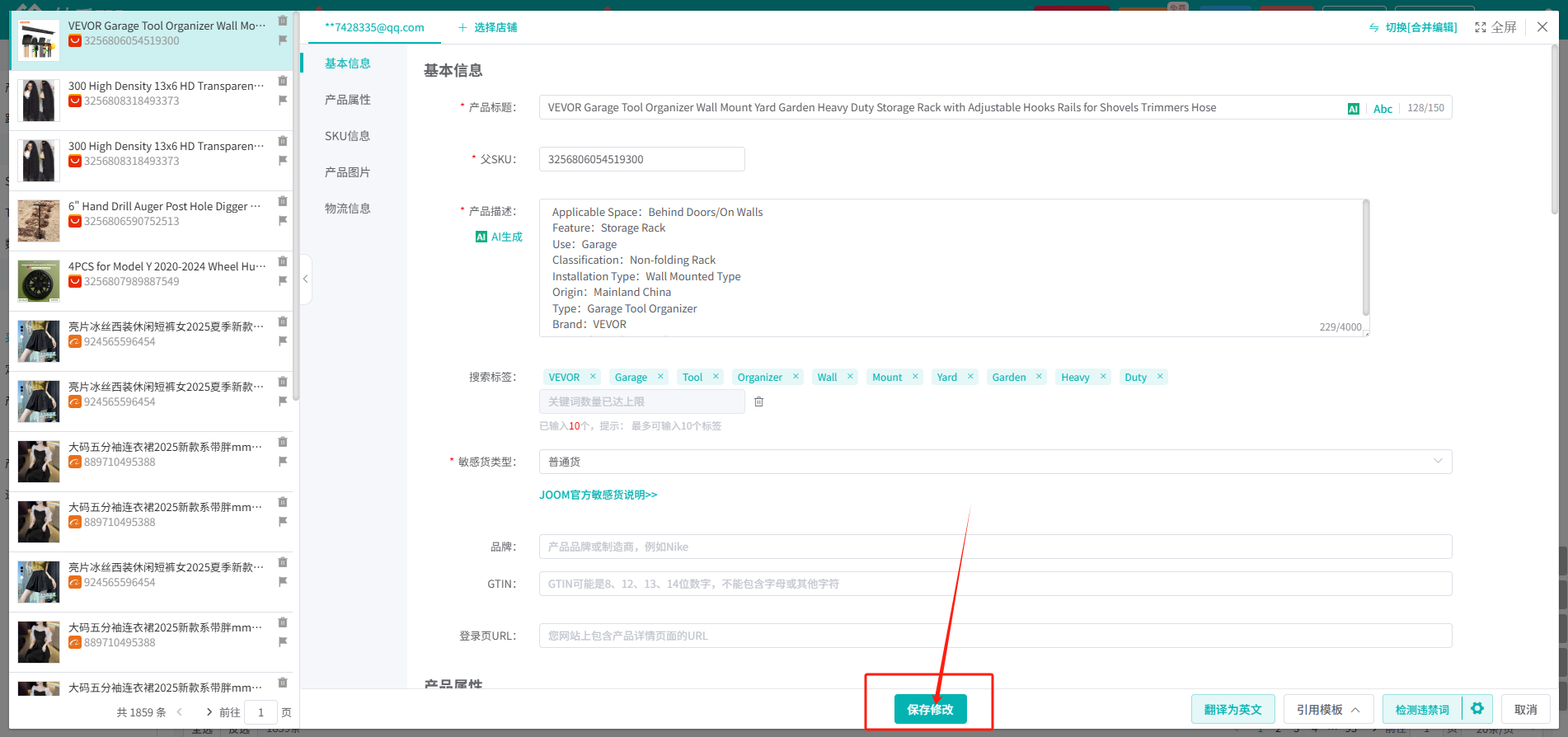
Task: Click AI生成 to generate description
Action: tap(499, 237)
